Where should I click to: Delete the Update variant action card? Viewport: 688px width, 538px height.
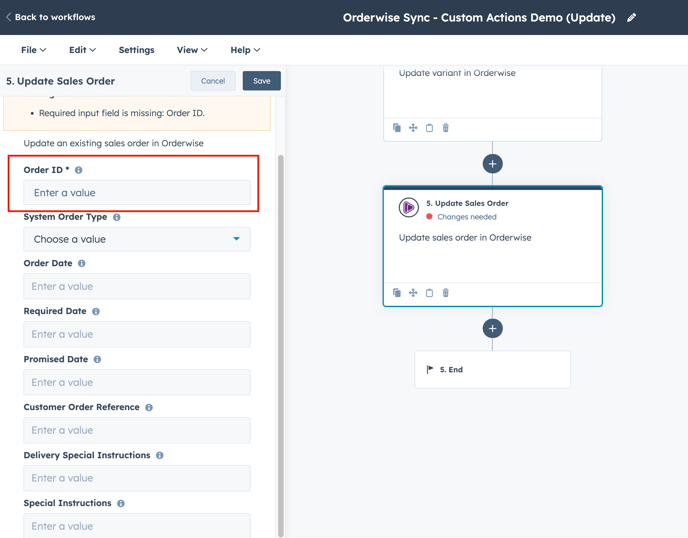pyautogui.click(x=445, y=128)
